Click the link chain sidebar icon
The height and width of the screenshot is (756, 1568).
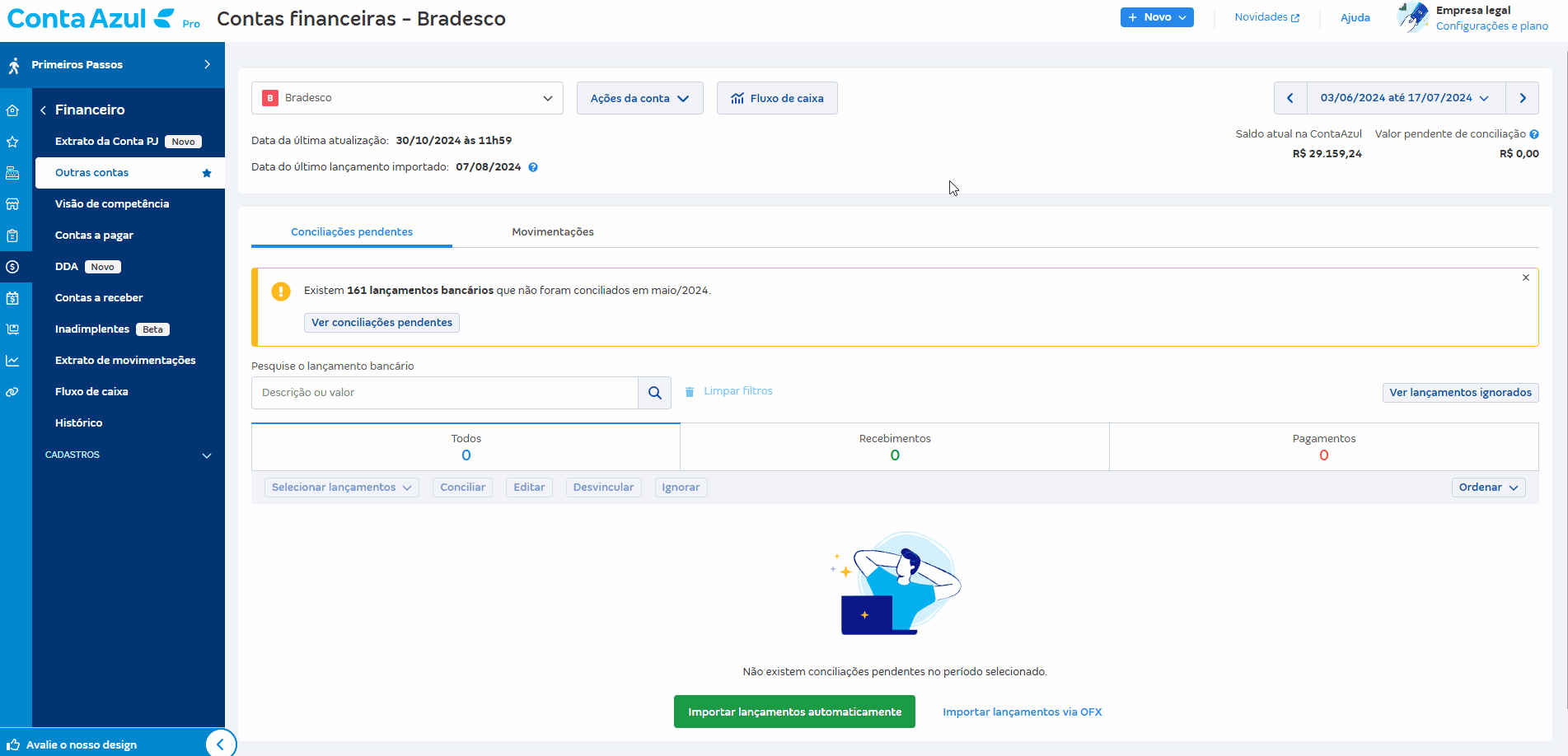(x=12, y=392)
